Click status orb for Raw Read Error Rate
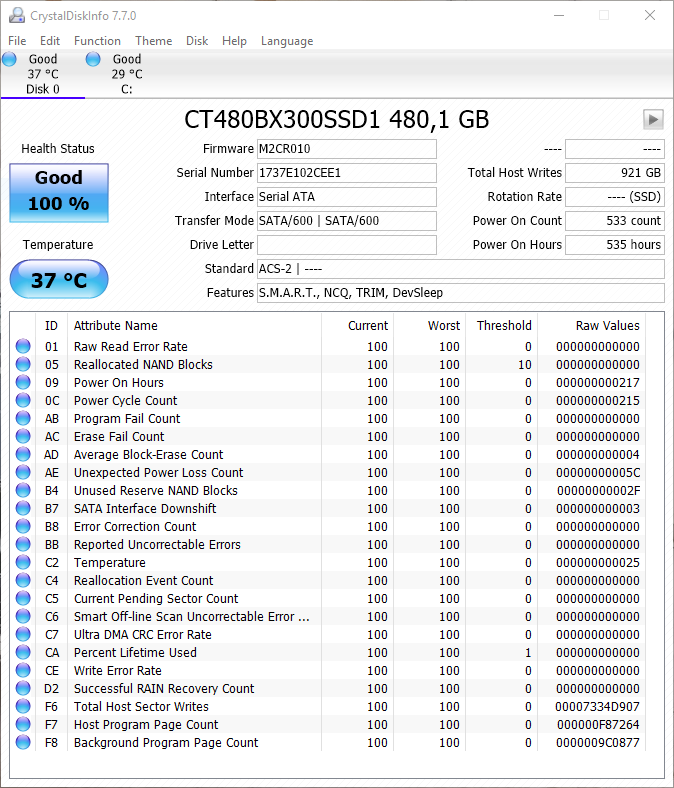 23,346
